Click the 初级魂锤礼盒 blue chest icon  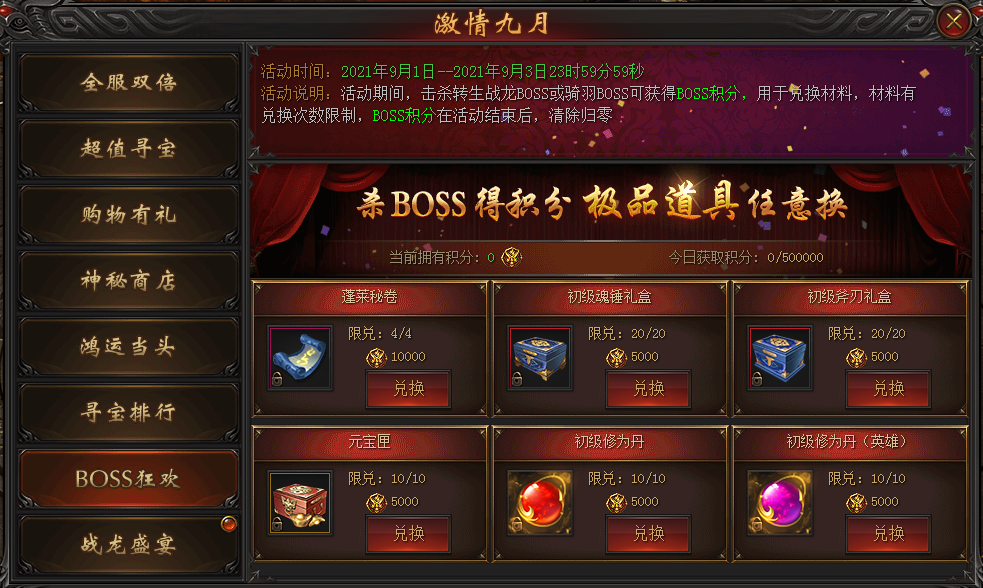click(x=540, y=358)
